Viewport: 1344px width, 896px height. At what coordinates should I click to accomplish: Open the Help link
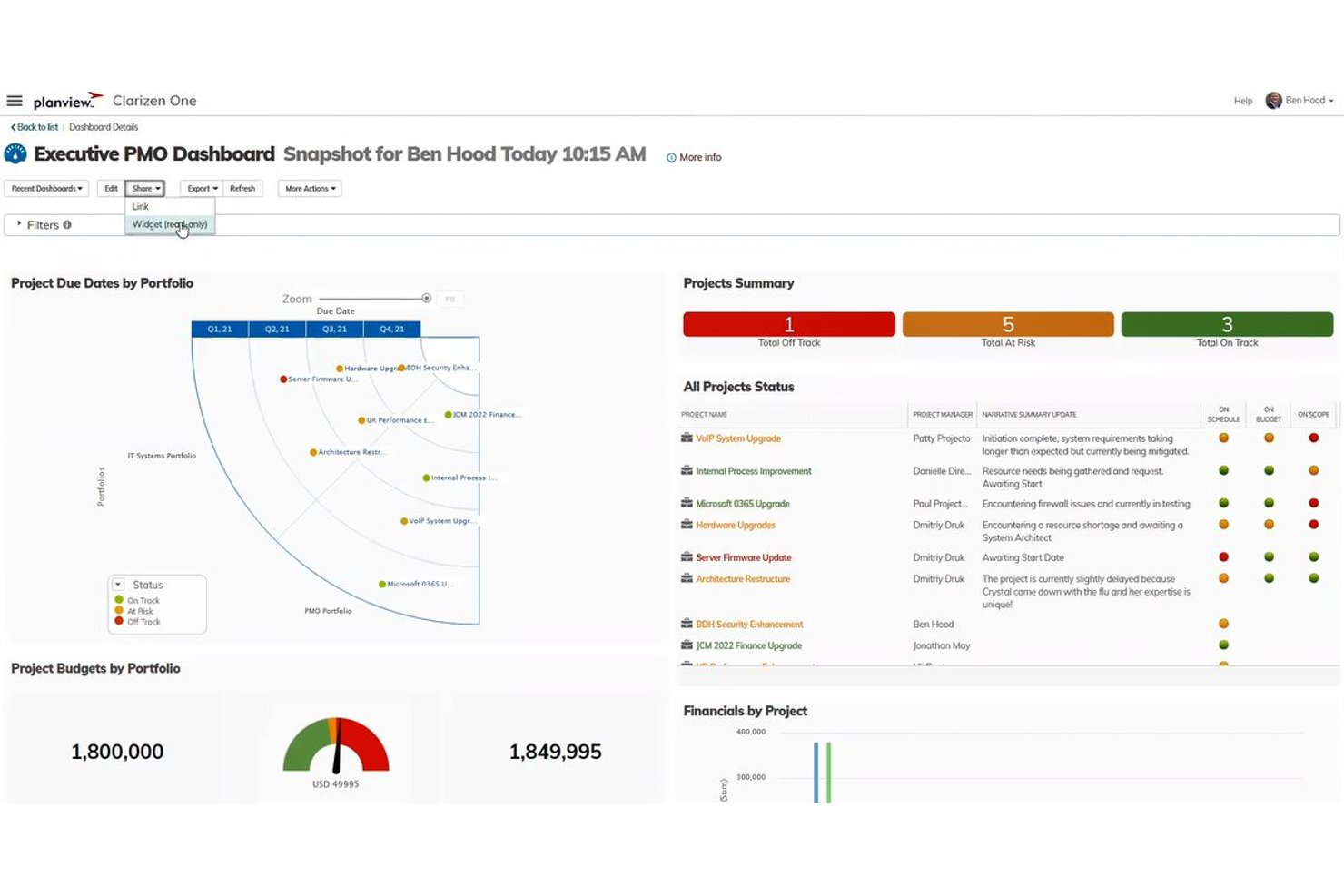(x=1243, y=101)
